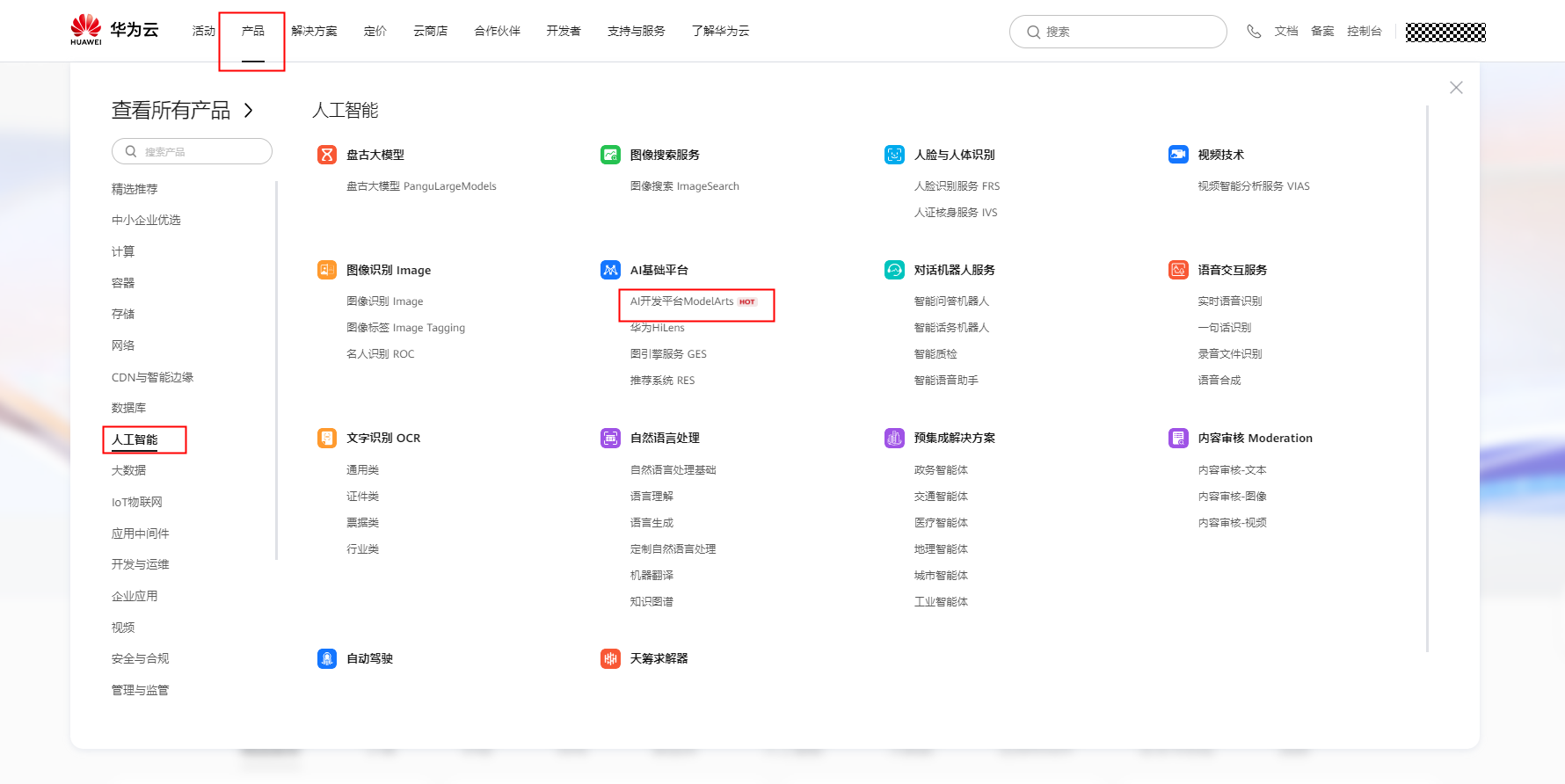Open 机器翻译 link
This screenshot has width=1565, height=784.
click(x=651, y=576)
